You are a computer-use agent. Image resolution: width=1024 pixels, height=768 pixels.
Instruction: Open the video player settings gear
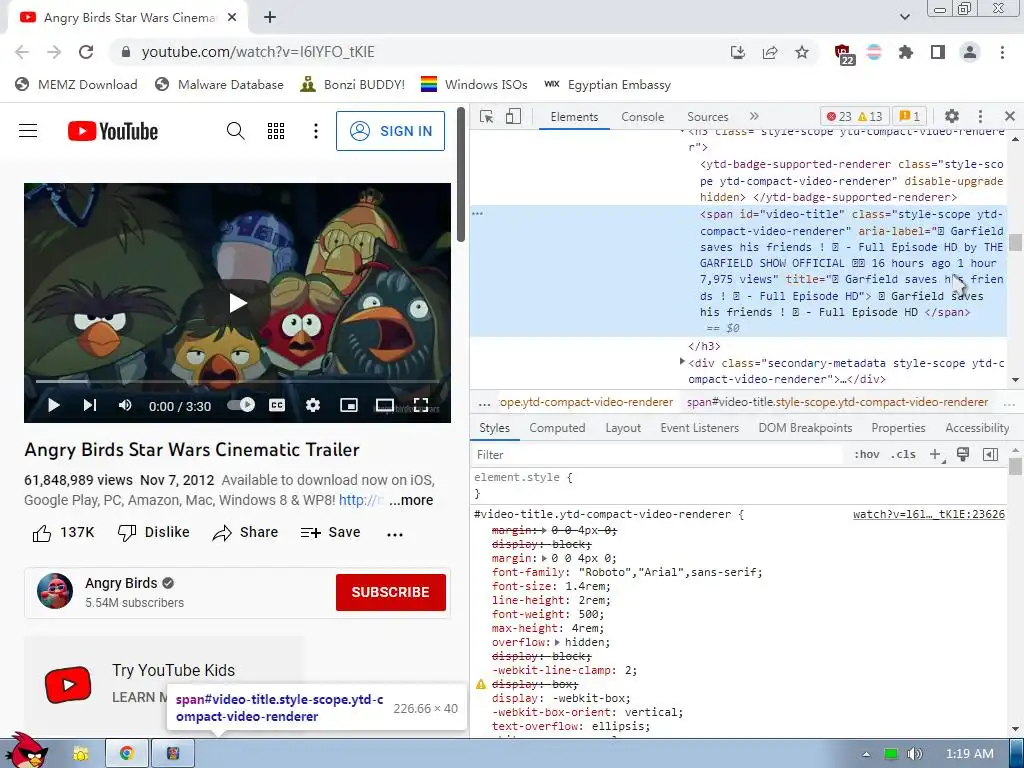point(313,406)
